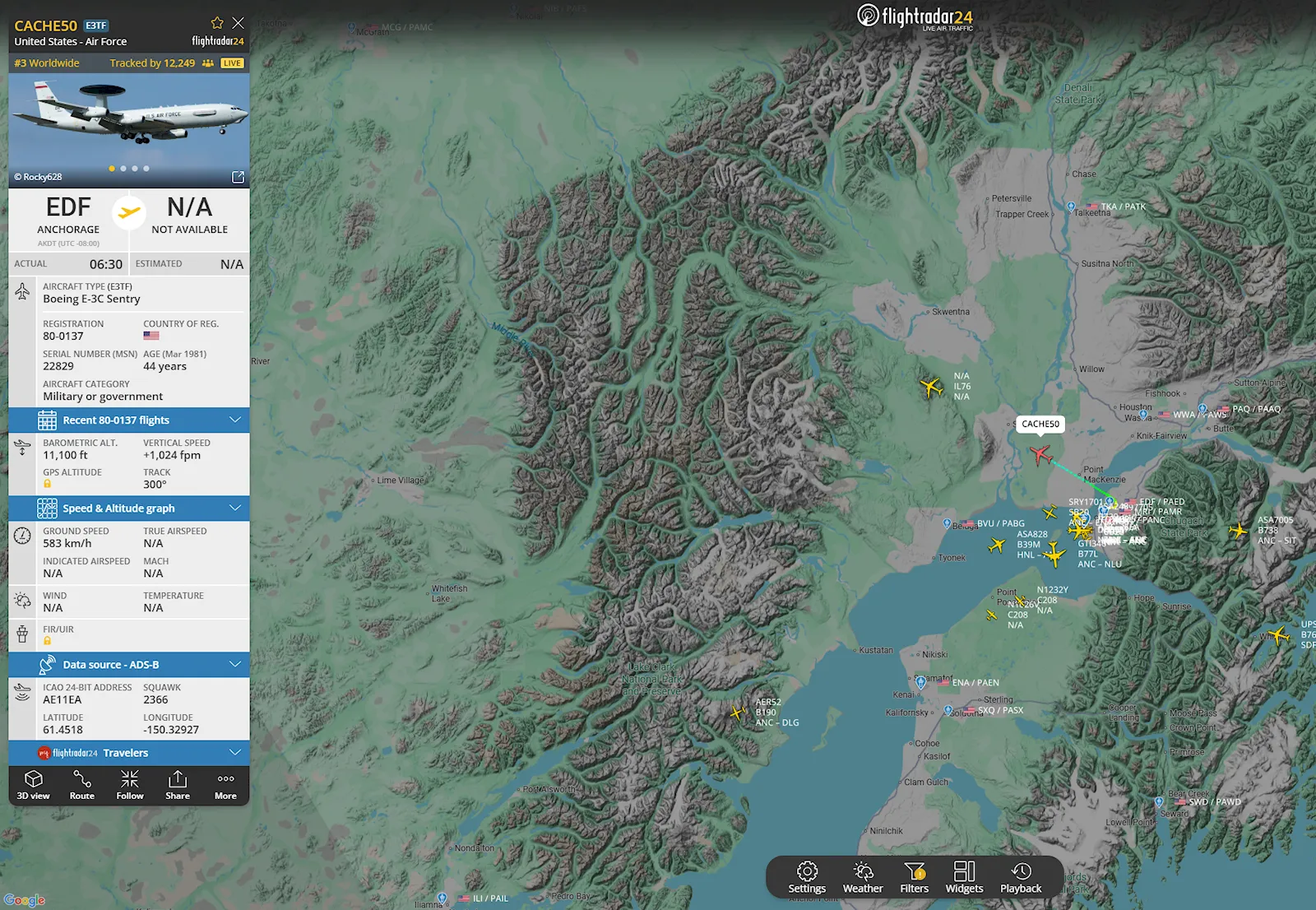Click the FIR/UIR lock icon
The width and height of the screenshot is (1316, 910).
(x=48, y=641)
